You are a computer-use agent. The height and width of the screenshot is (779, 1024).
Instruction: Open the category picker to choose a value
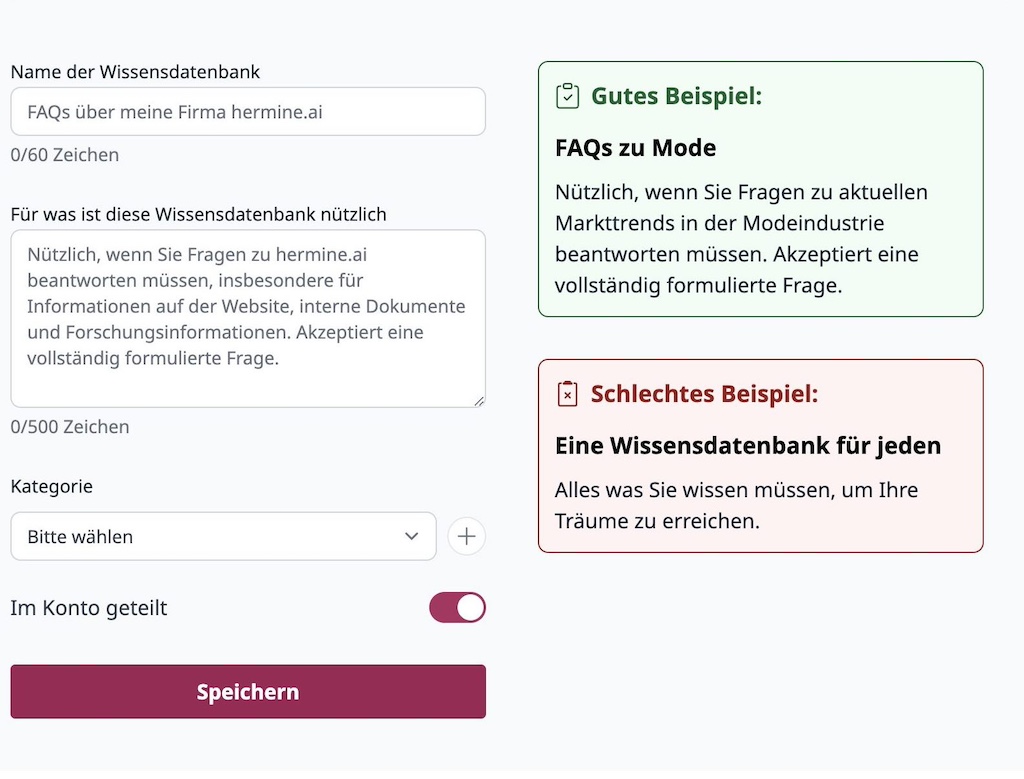pos(224,537)
